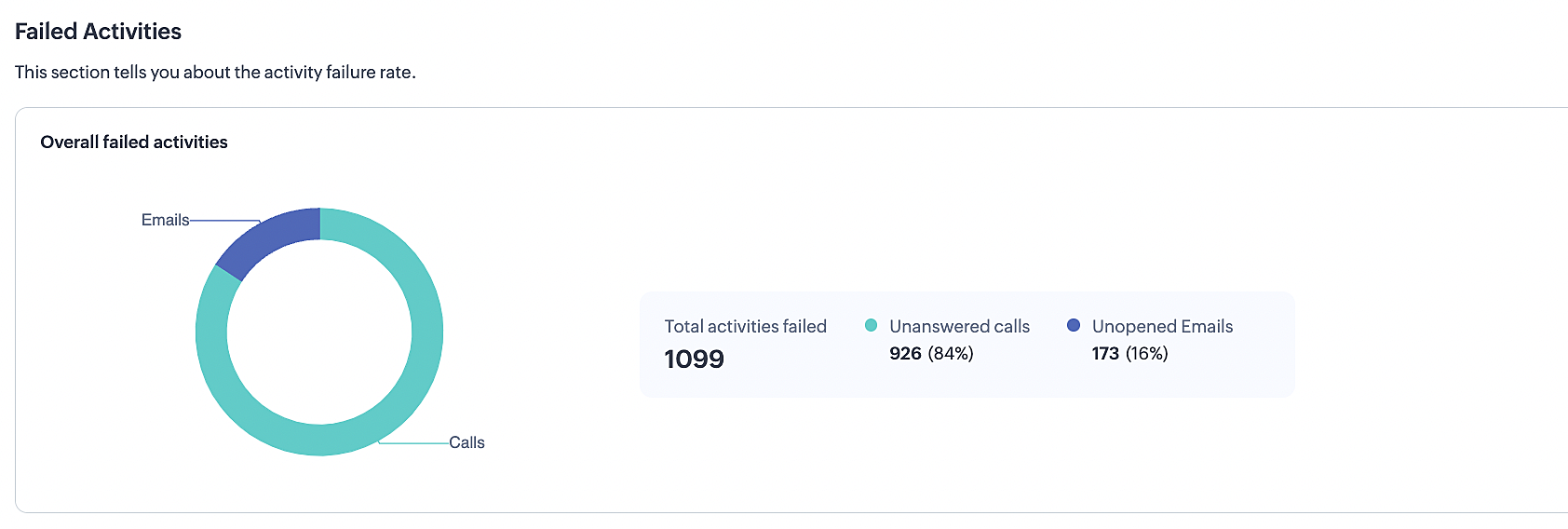Click the 1099 total count
The image size is (1568, 529).
click(694, 359)
